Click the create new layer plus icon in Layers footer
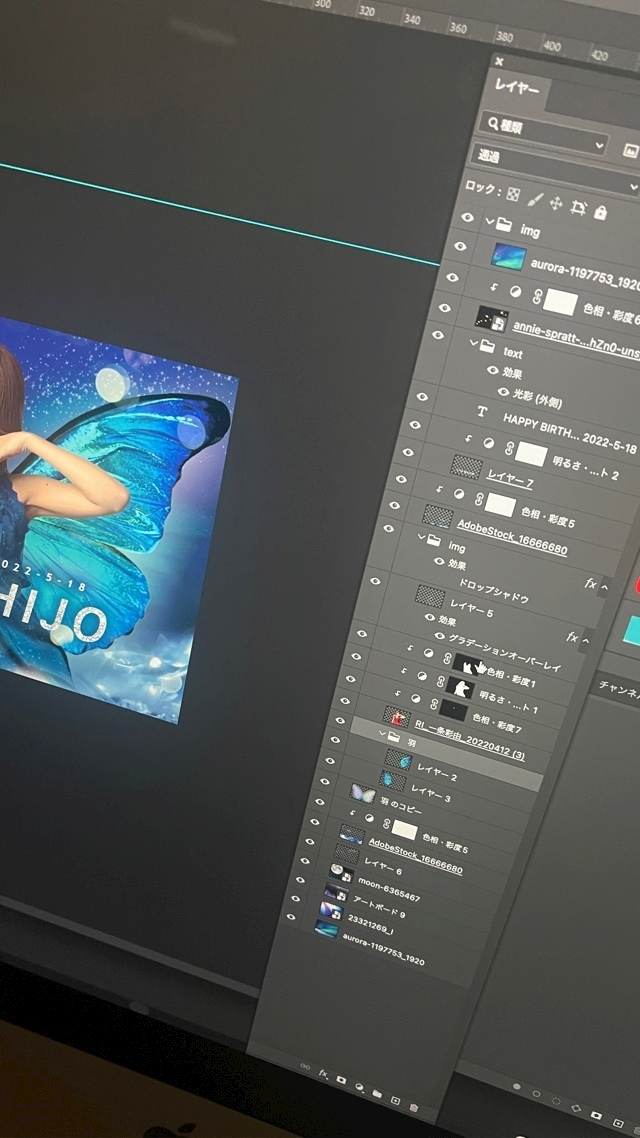Screen dimensions: 640x1138 coord(395,1101)
